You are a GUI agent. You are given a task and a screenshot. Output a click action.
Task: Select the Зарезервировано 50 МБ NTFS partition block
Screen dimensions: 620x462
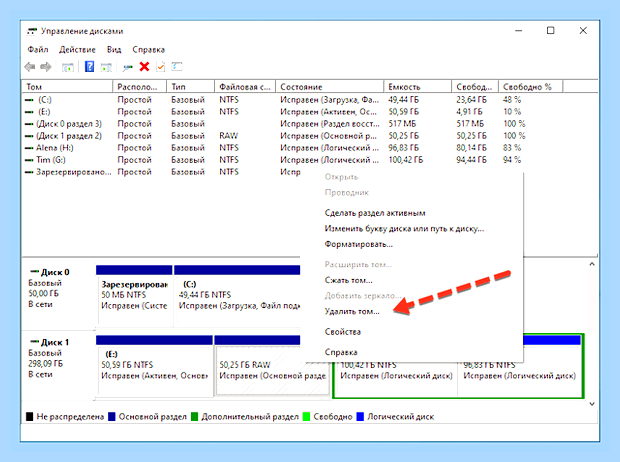(x=134, y=296)
